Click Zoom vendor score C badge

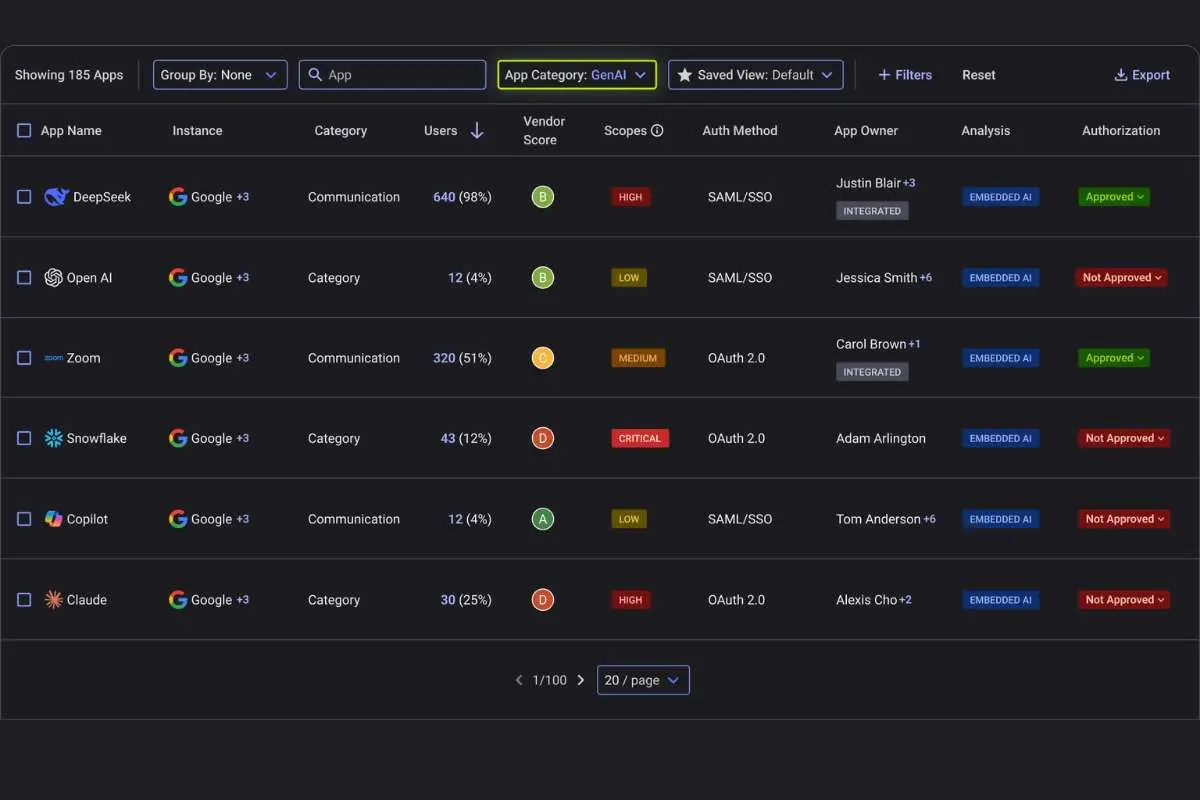pos(542,358)
